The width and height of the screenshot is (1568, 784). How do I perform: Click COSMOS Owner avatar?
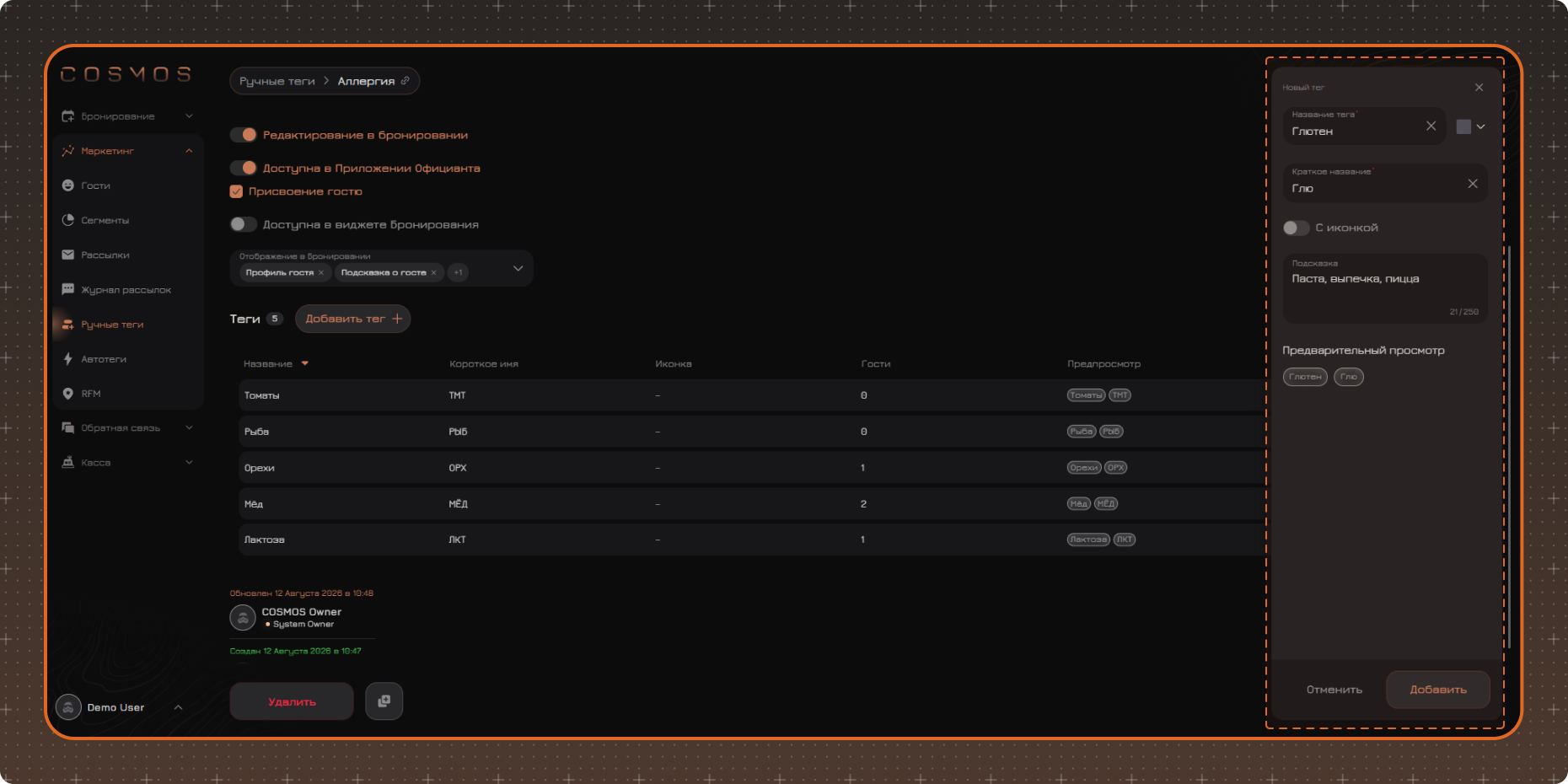click(243, 618)
